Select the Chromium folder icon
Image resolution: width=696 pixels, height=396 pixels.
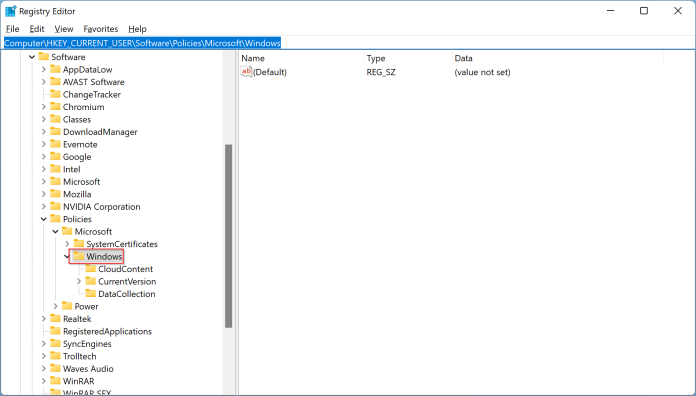point(55,106)
